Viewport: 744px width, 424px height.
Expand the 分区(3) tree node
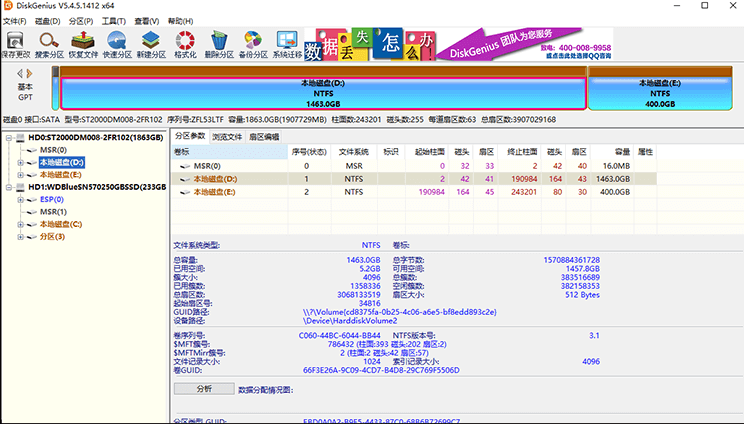click(21, 237)
